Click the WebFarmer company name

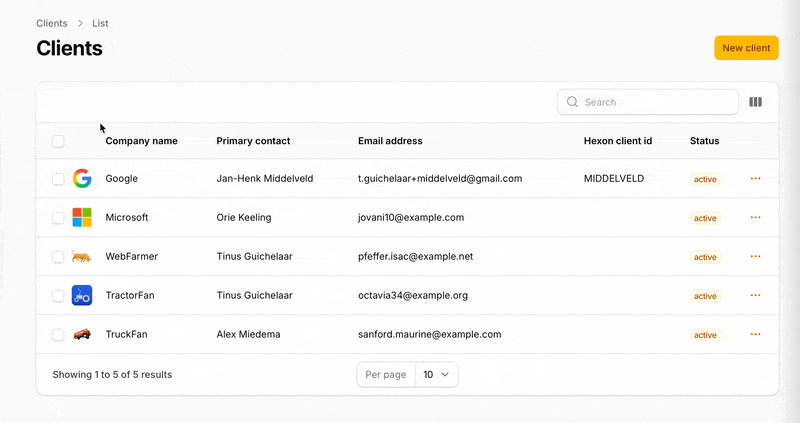point(132,256)
